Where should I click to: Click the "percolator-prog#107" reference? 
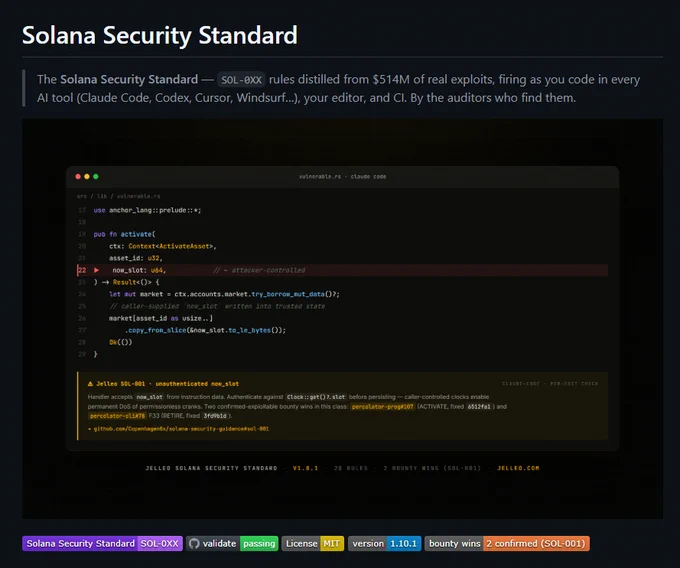point(382,407)
